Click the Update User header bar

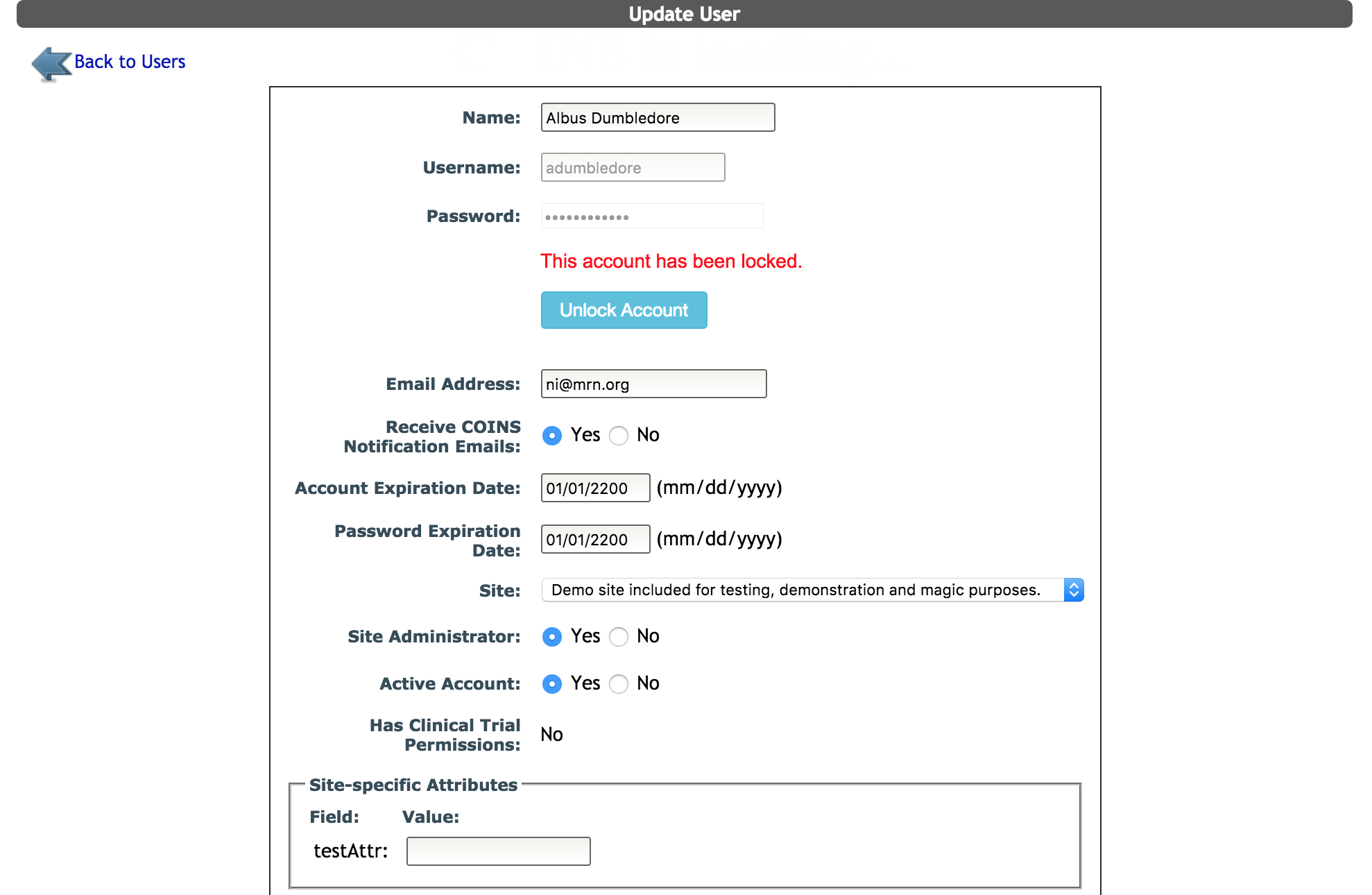(x=684, y=14)
